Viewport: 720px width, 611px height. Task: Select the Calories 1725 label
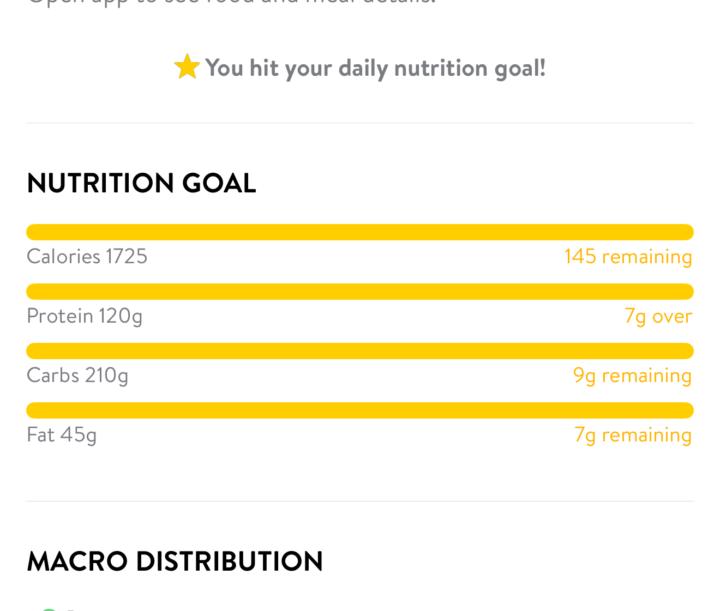[87, 257]
